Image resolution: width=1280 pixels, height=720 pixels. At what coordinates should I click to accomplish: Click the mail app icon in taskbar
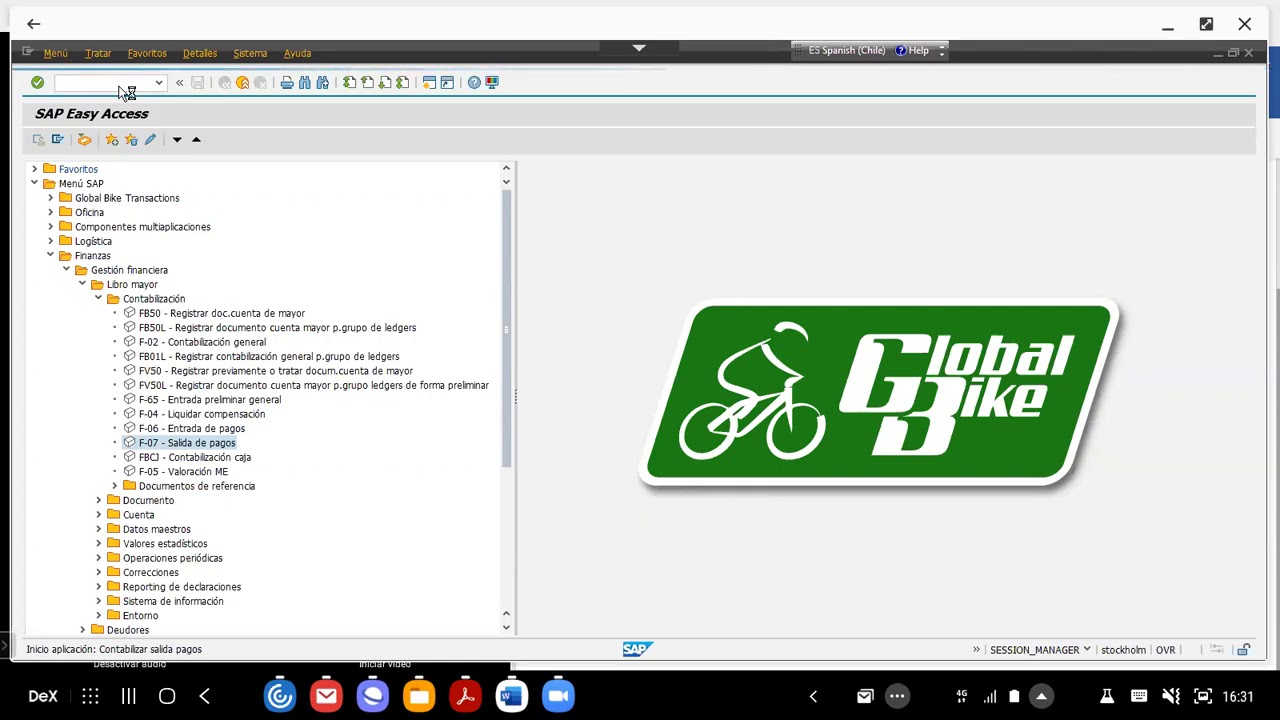pos(326,696)
